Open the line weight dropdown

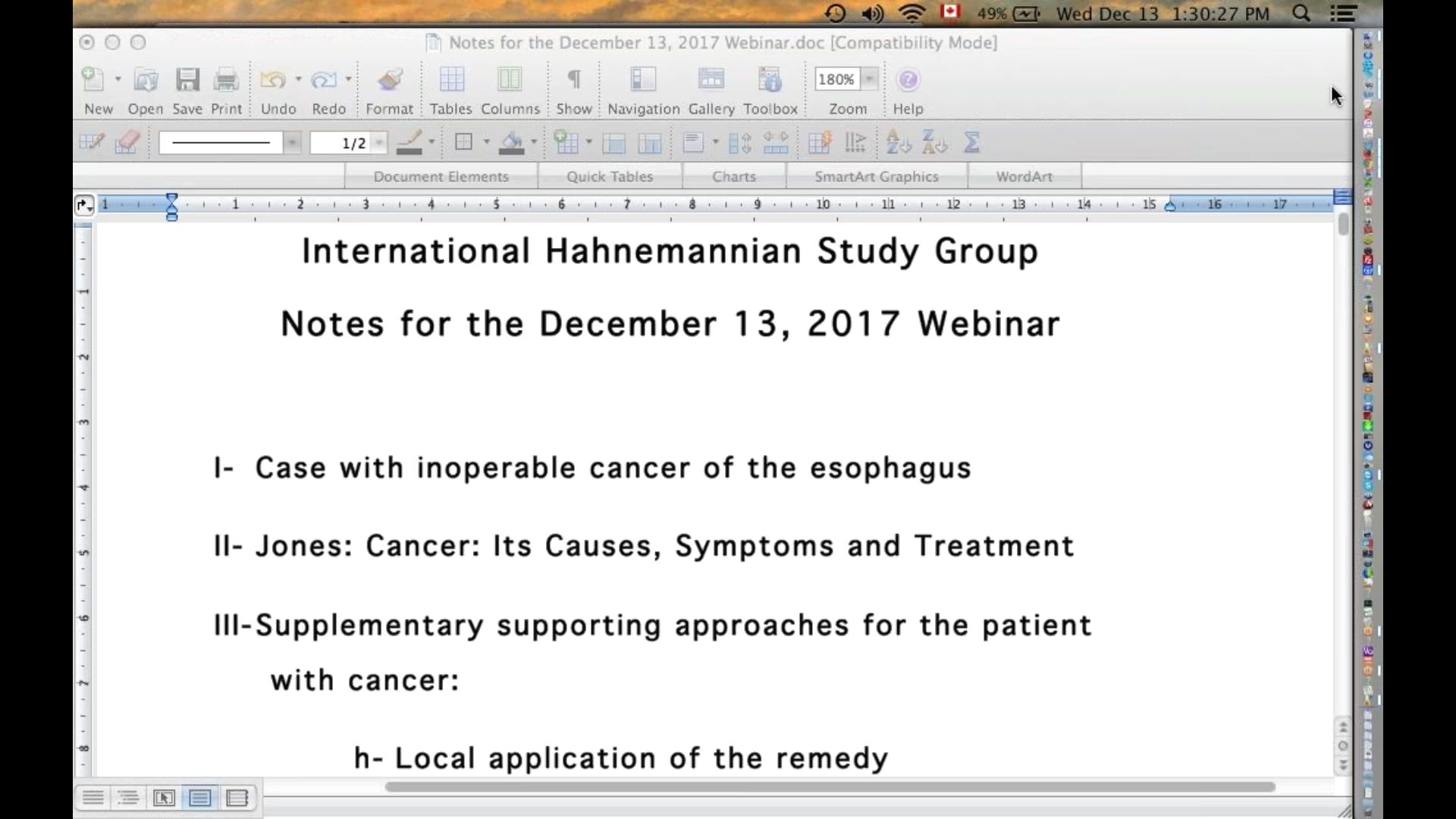point(349,143)
